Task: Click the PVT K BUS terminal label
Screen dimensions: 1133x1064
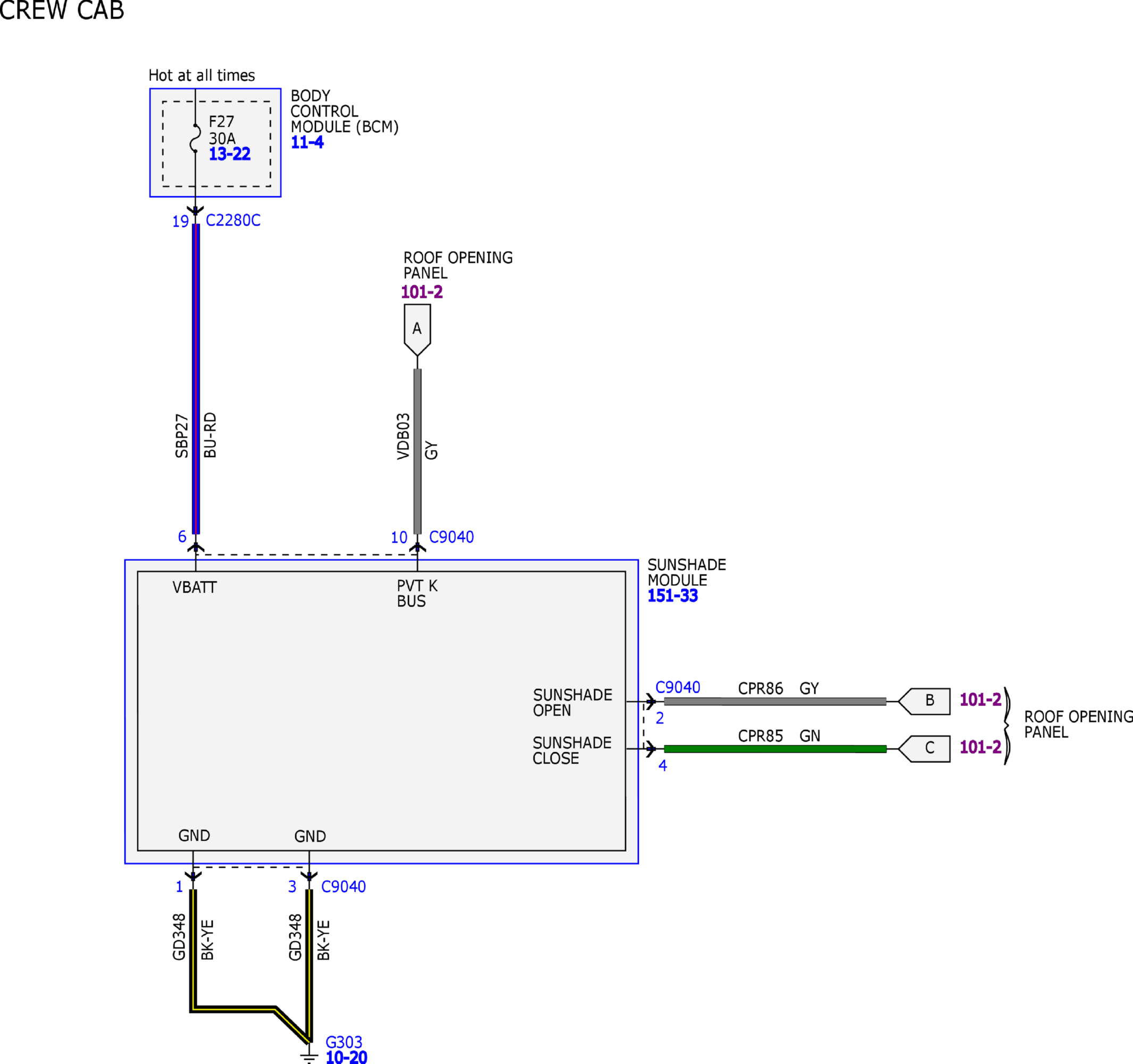Action: coord(417,594)
